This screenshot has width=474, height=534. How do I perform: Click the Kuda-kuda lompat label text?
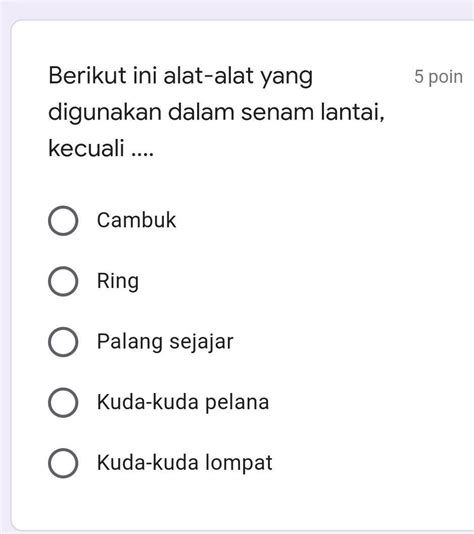click(185, 463)
